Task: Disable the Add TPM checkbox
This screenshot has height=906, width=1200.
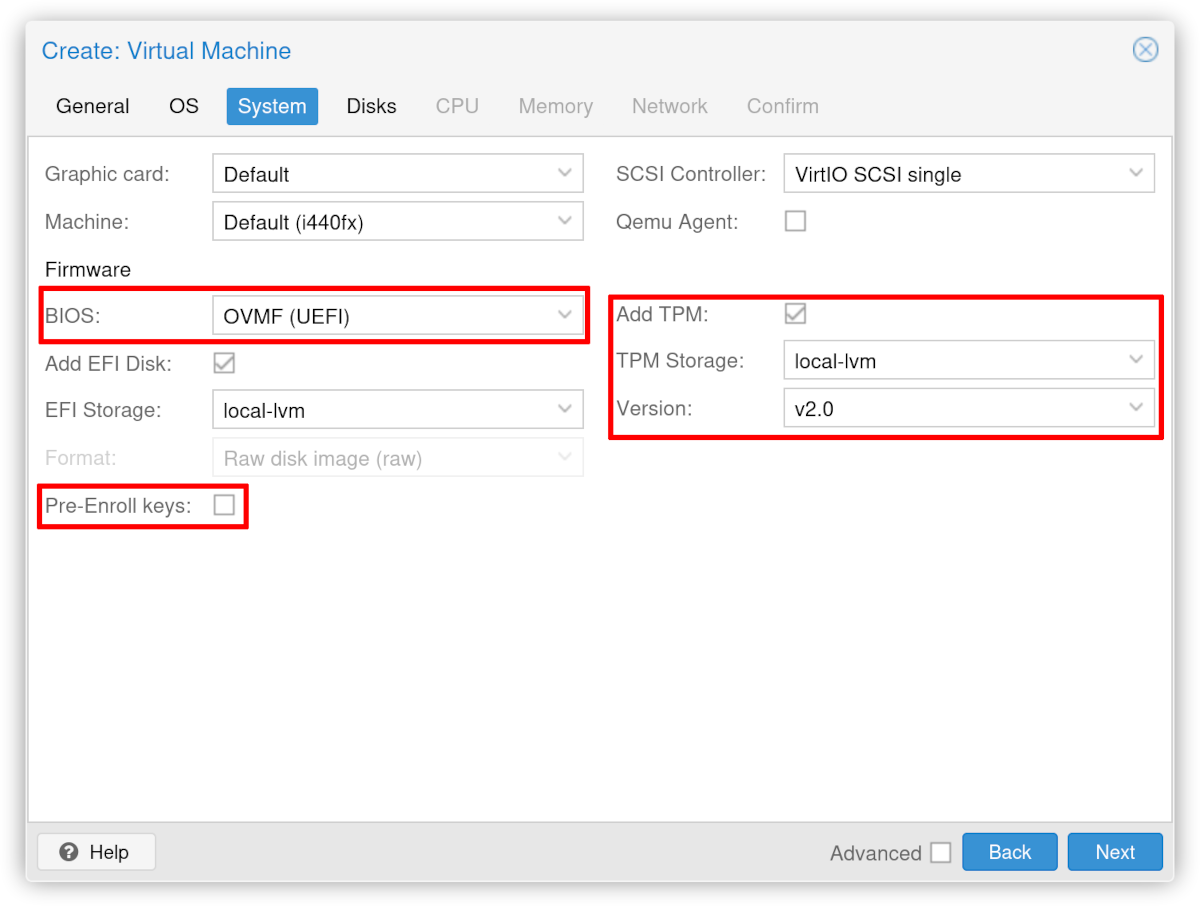Action: pos(795,313)
